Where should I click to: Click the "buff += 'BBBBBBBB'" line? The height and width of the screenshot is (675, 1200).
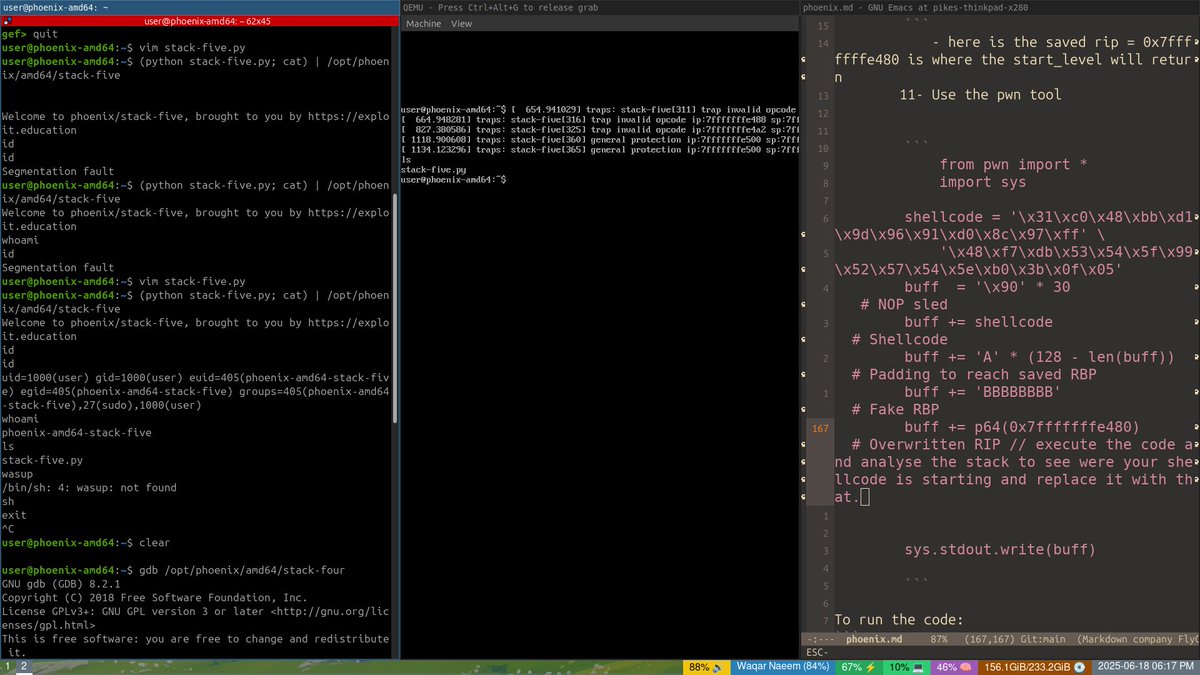[x=983, y=392]
